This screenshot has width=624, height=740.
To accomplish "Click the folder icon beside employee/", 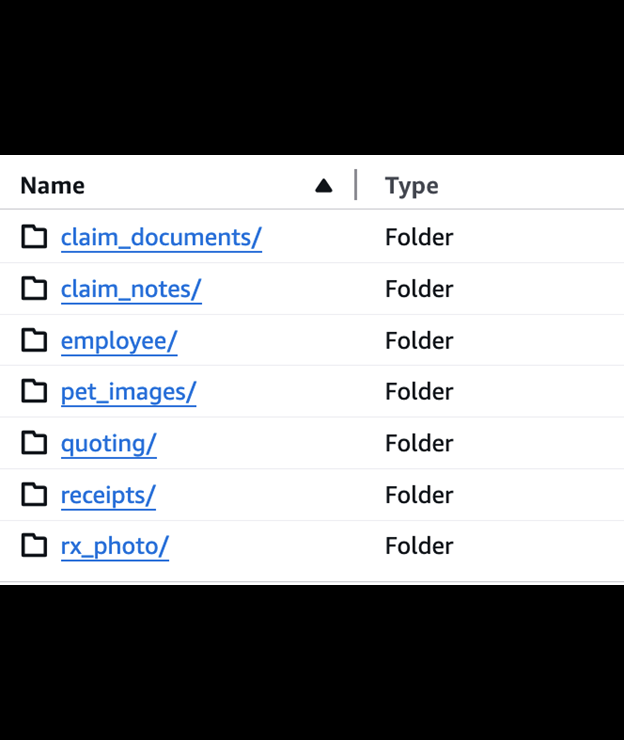I will pyautogui.click(x=35, y=340).
